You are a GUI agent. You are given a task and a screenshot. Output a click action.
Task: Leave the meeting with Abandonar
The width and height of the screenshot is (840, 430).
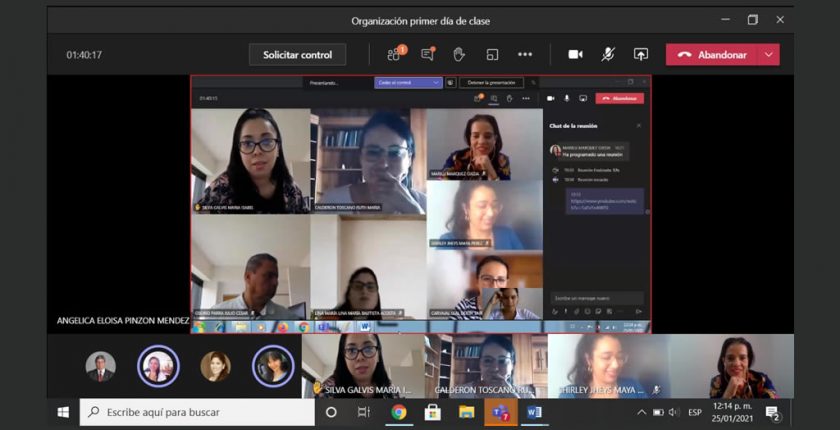711,55
